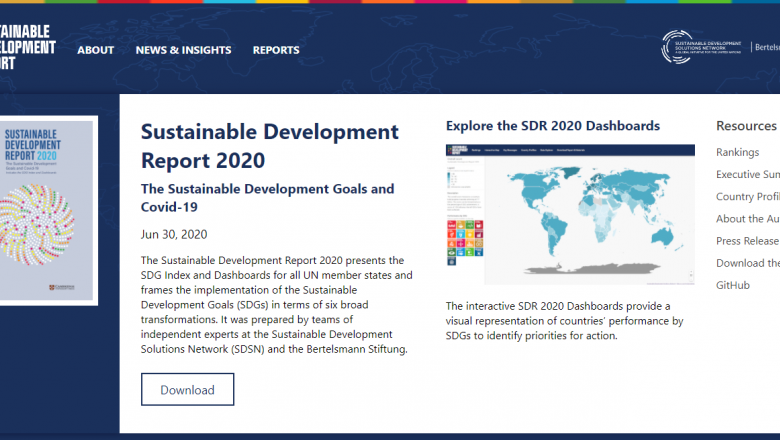Viewport: 780px width, 440px height.
Task: Open the Country Profiles resource link
Action: [748, 197]
